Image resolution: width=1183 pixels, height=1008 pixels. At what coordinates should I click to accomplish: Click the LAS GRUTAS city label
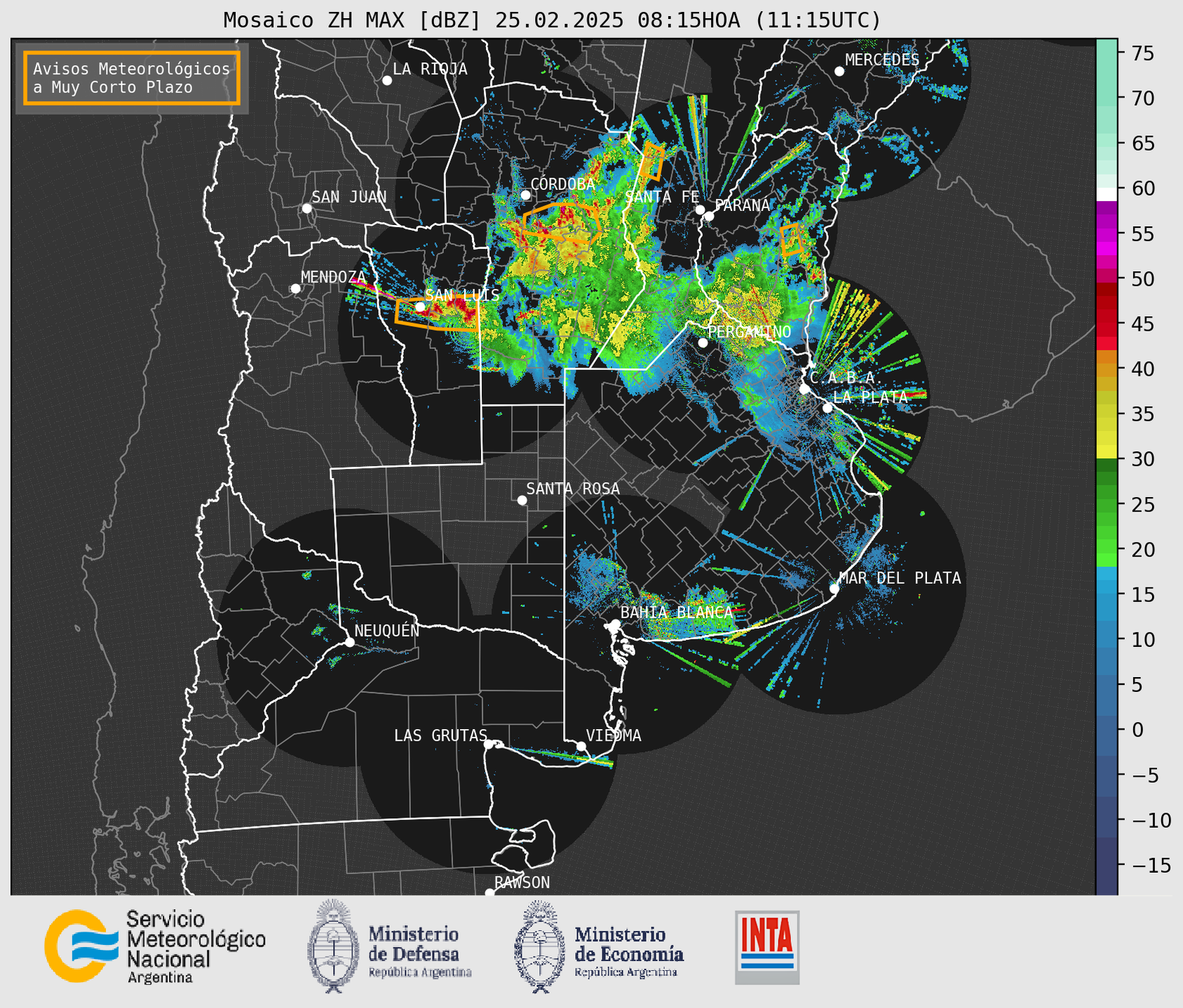click(440, 735)
